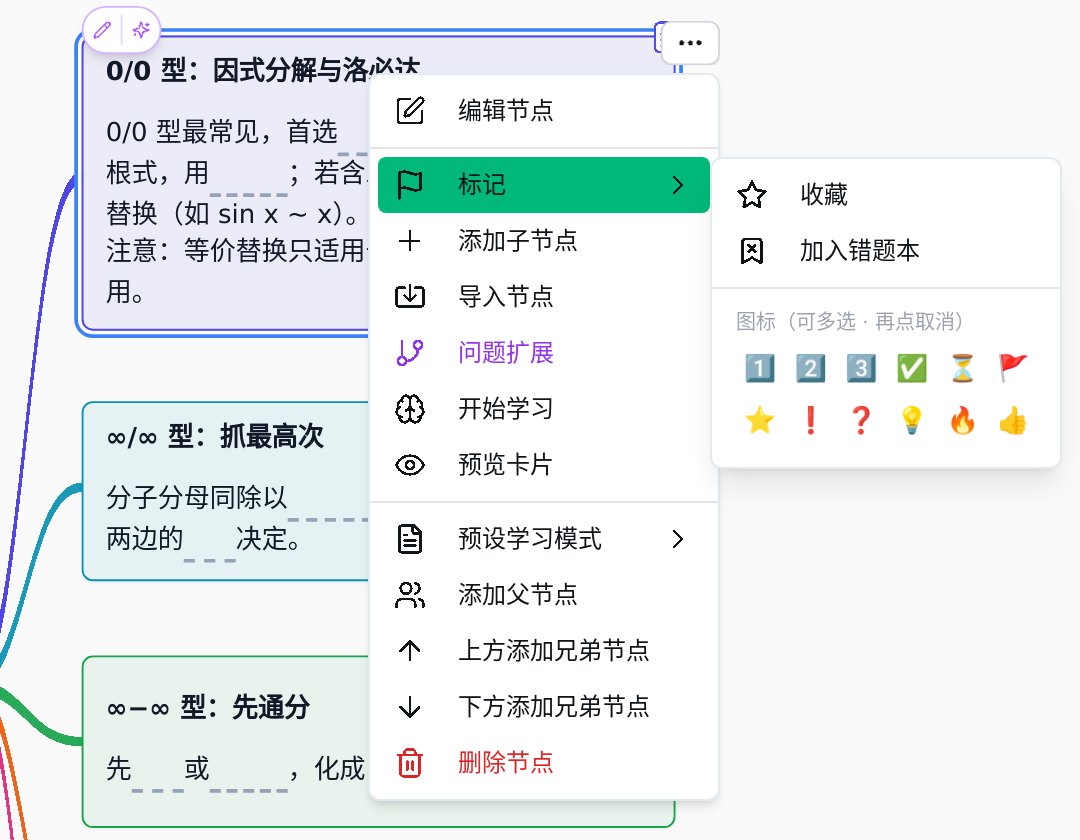The height and width of the screenshot is (840, 1080).
Task: Choose 收藏 in the submenu
Action: [x=885, y=195]
